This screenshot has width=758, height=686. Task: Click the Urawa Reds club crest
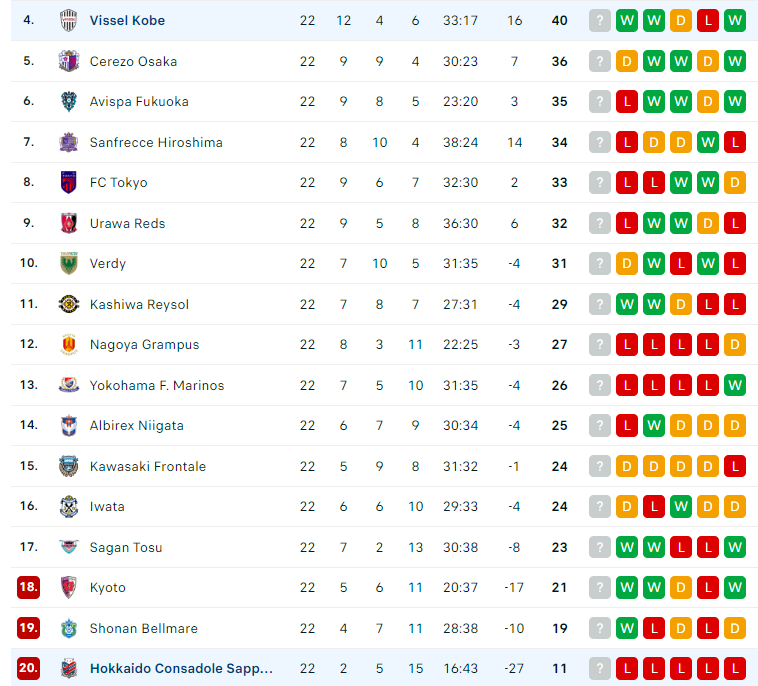pyautogui.click(x=69, y=223)
